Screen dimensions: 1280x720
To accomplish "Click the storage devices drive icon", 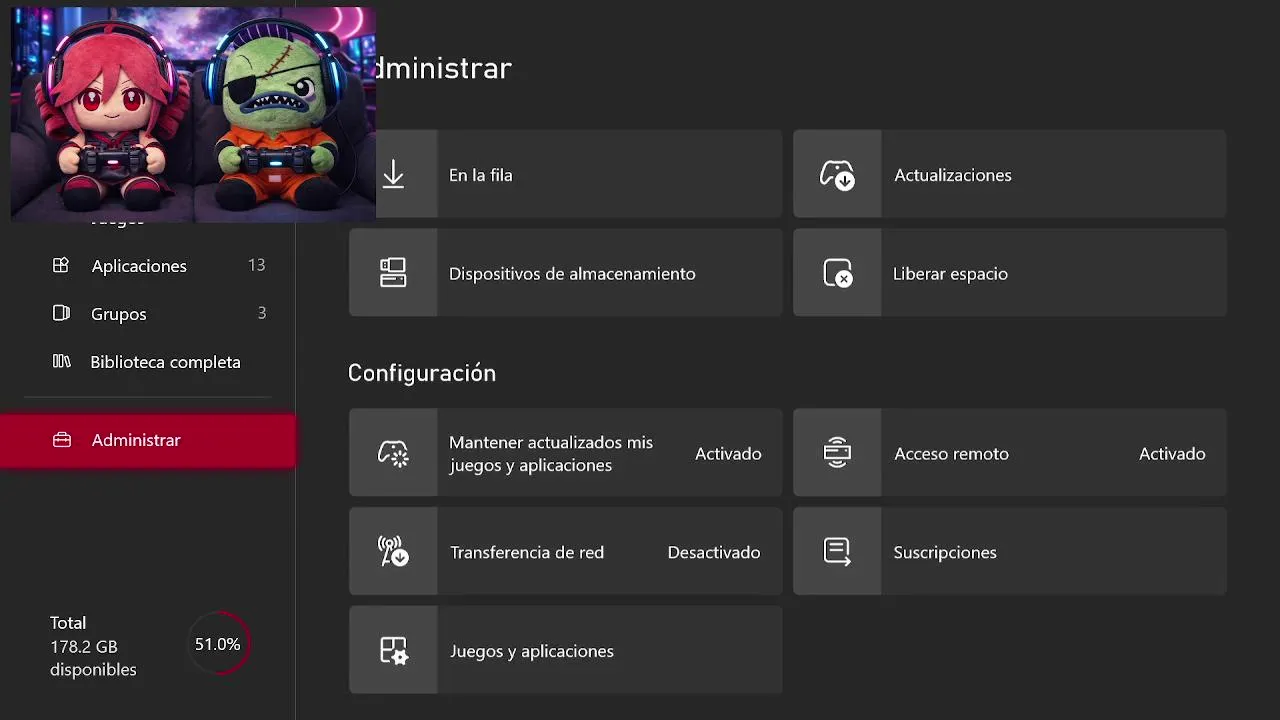I will pyautogui.click(x=393, y=273).
